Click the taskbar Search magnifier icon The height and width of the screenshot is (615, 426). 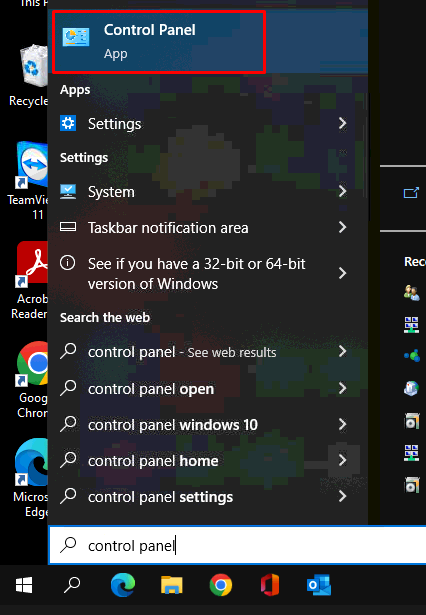[x=72, y=585]
